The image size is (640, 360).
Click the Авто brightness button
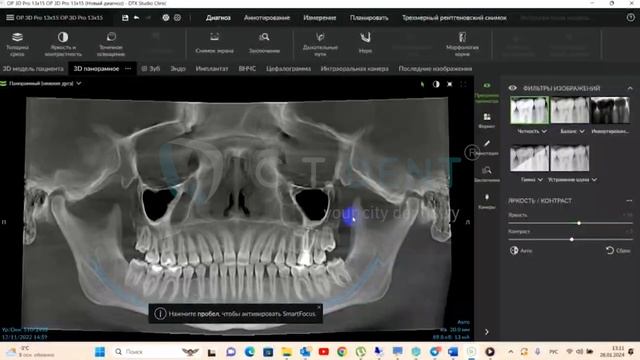pos(521,250)
